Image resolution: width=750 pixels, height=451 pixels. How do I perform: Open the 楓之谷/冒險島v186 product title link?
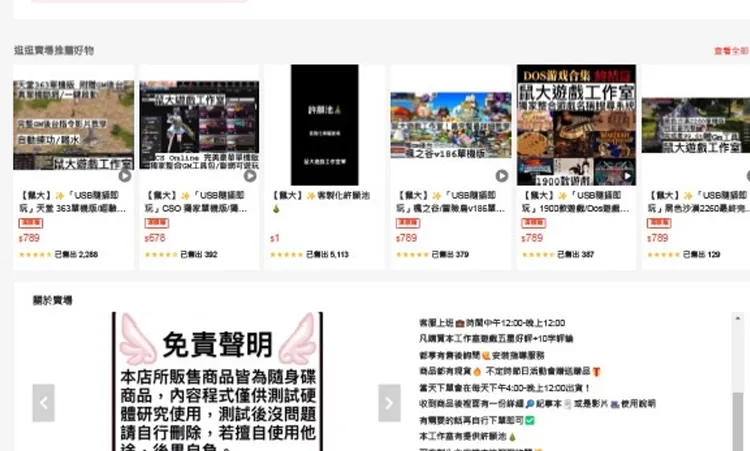tap(450, 202)
